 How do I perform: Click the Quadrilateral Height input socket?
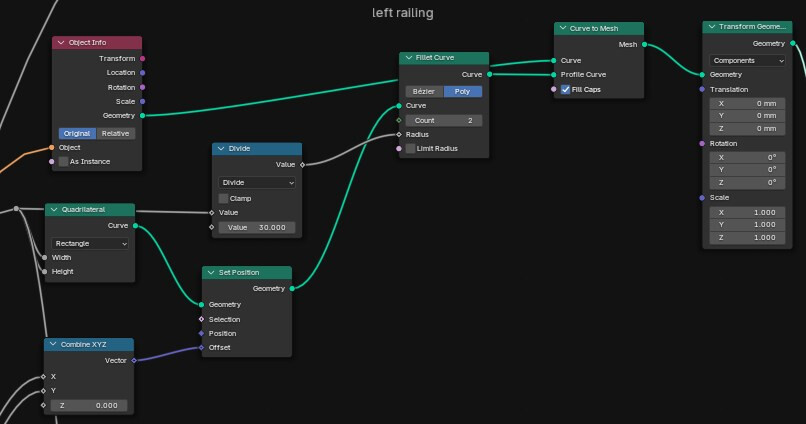click(x=45, y=271)
